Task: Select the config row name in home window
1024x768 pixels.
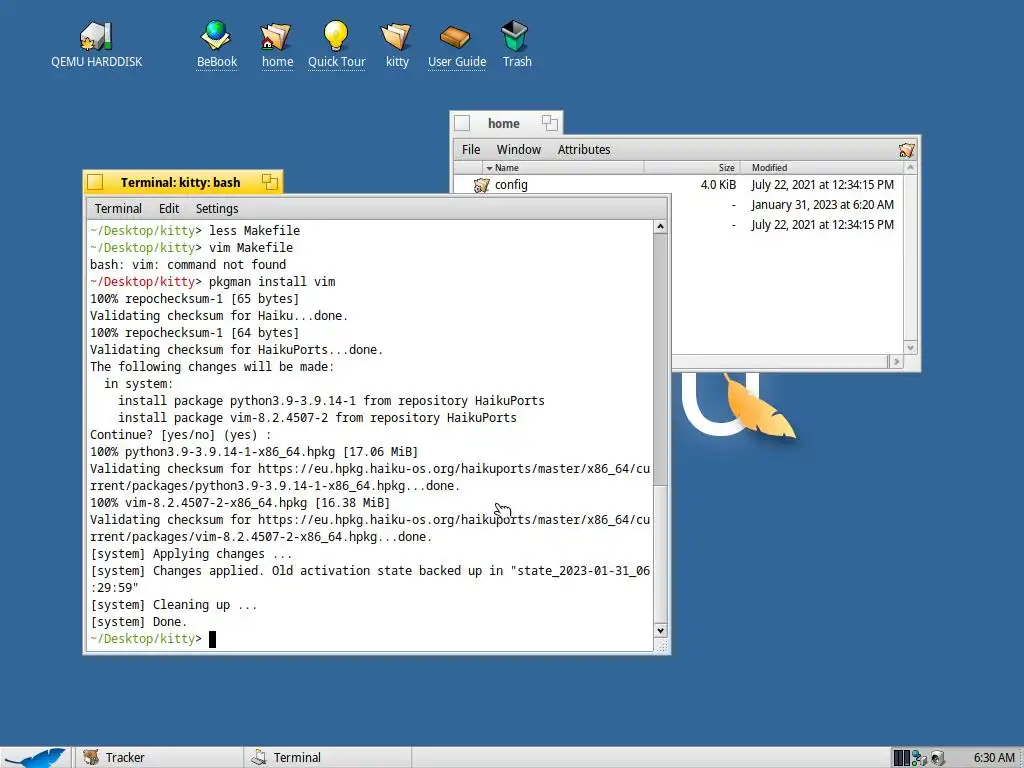Action: [511, 185]
